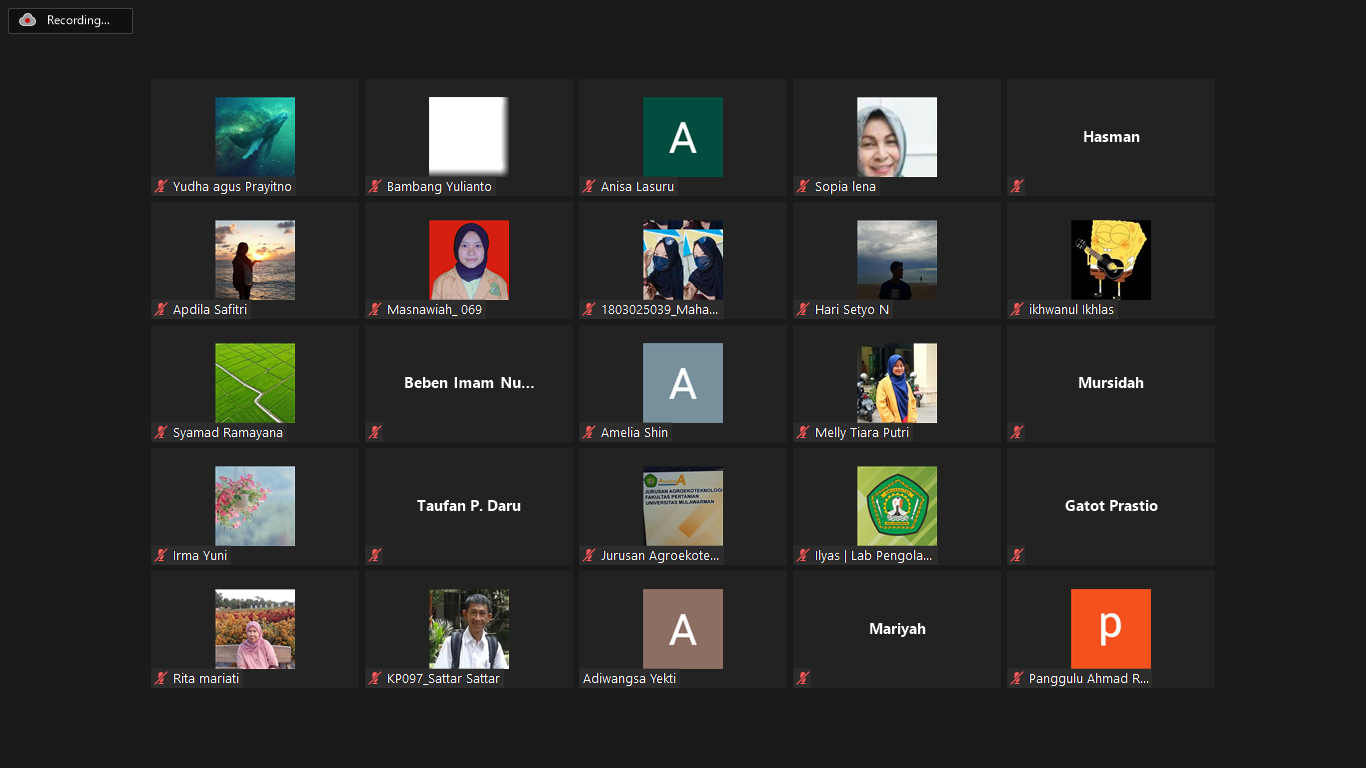
Task: Select Sopia lena's profile photo
Action: pos(897,137)
